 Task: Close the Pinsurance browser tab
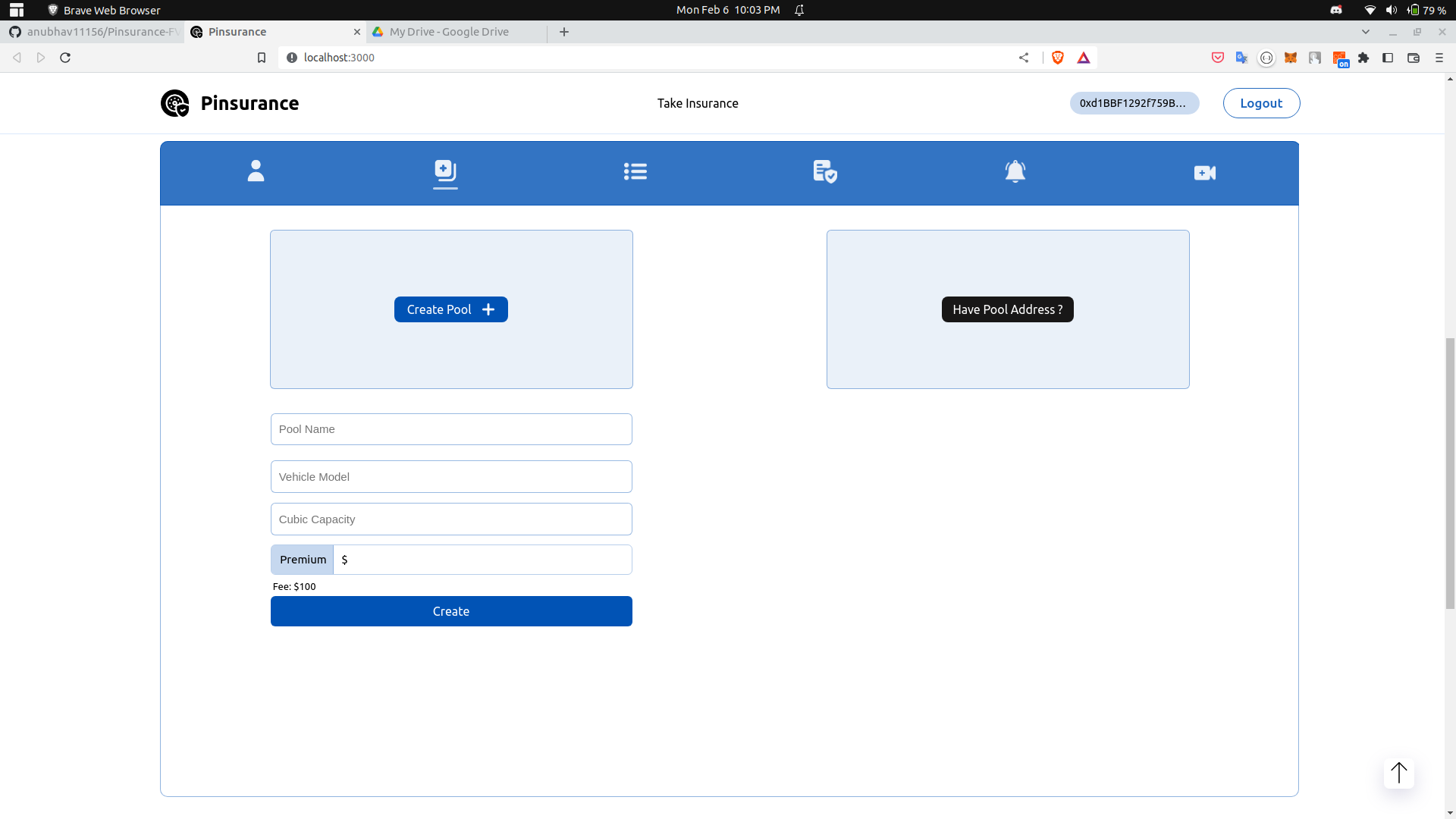pyautogui.click(x=357, y=32)
